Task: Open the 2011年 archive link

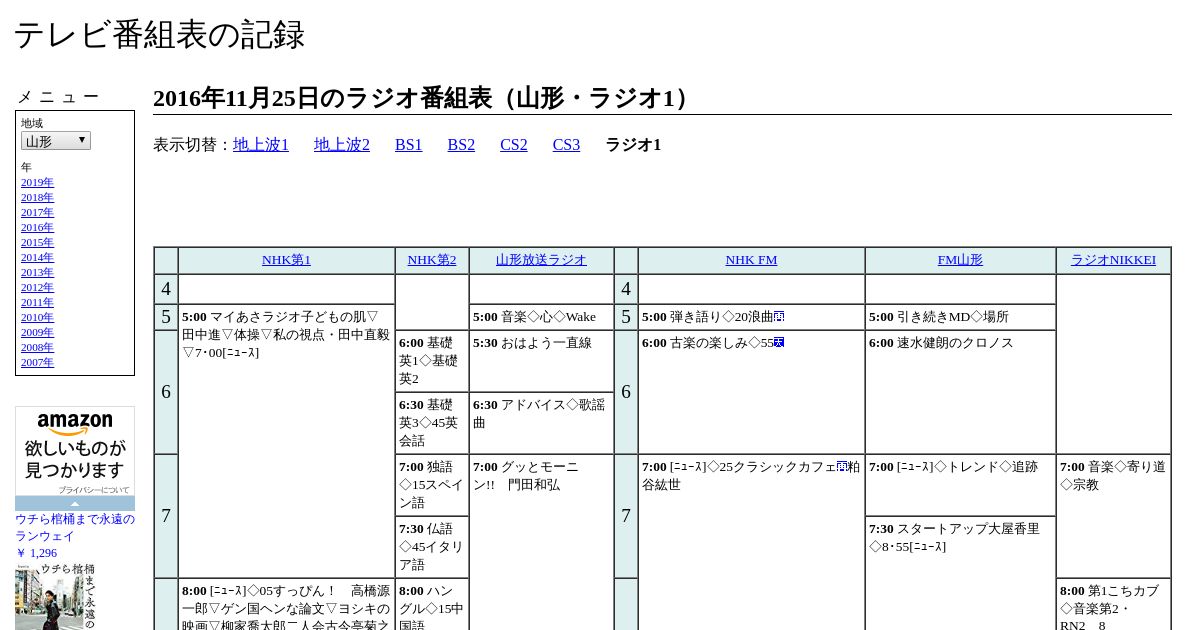Action: tap(37, 303)
